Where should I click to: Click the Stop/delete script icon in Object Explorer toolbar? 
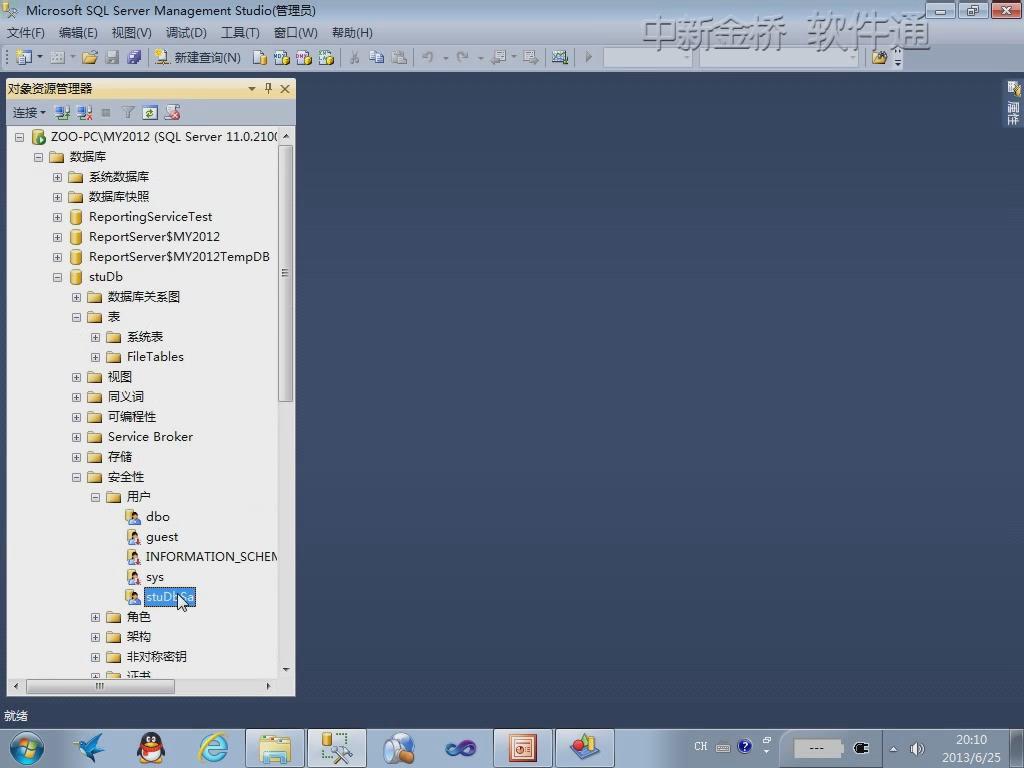coord(172,112)
